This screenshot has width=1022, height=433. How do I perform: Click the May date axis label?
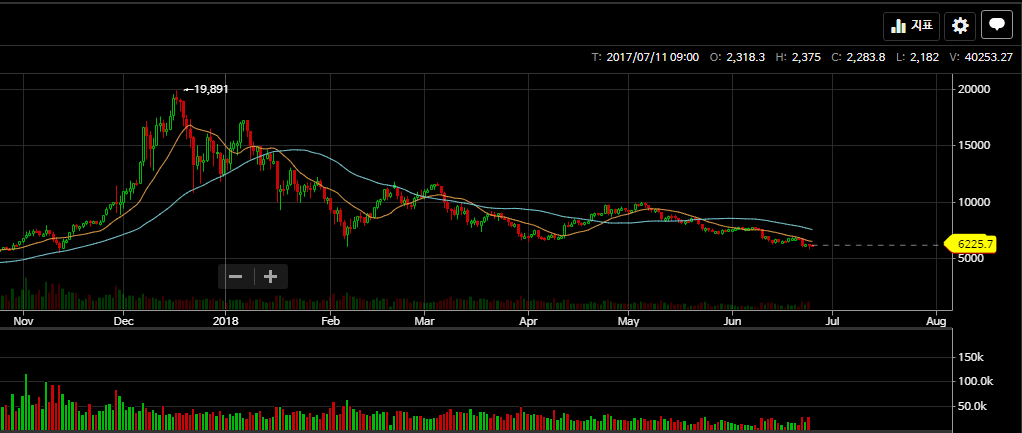click(x=629, y=321)
